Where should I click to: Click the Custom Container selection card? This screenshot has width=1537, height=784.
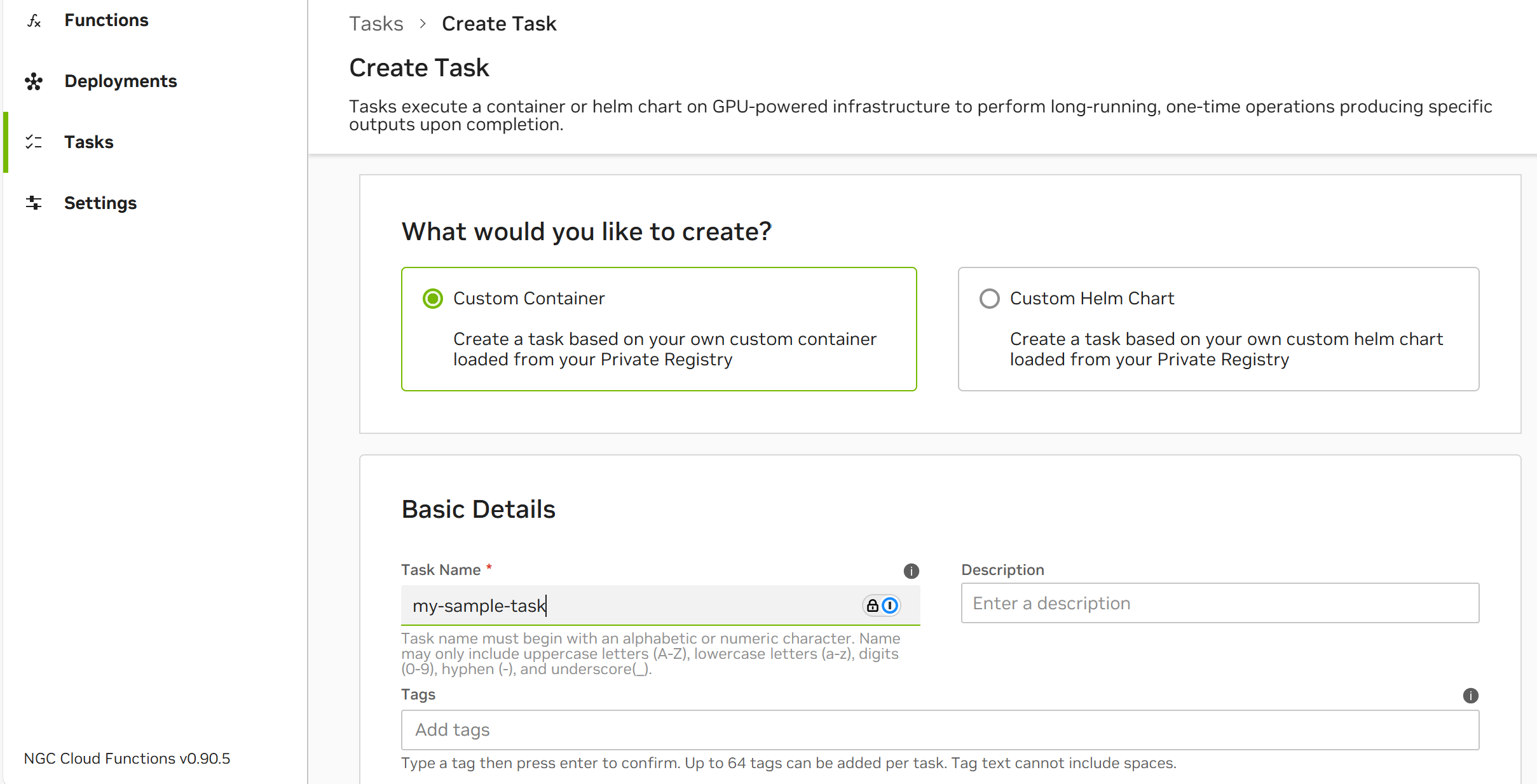click(659, 329)
